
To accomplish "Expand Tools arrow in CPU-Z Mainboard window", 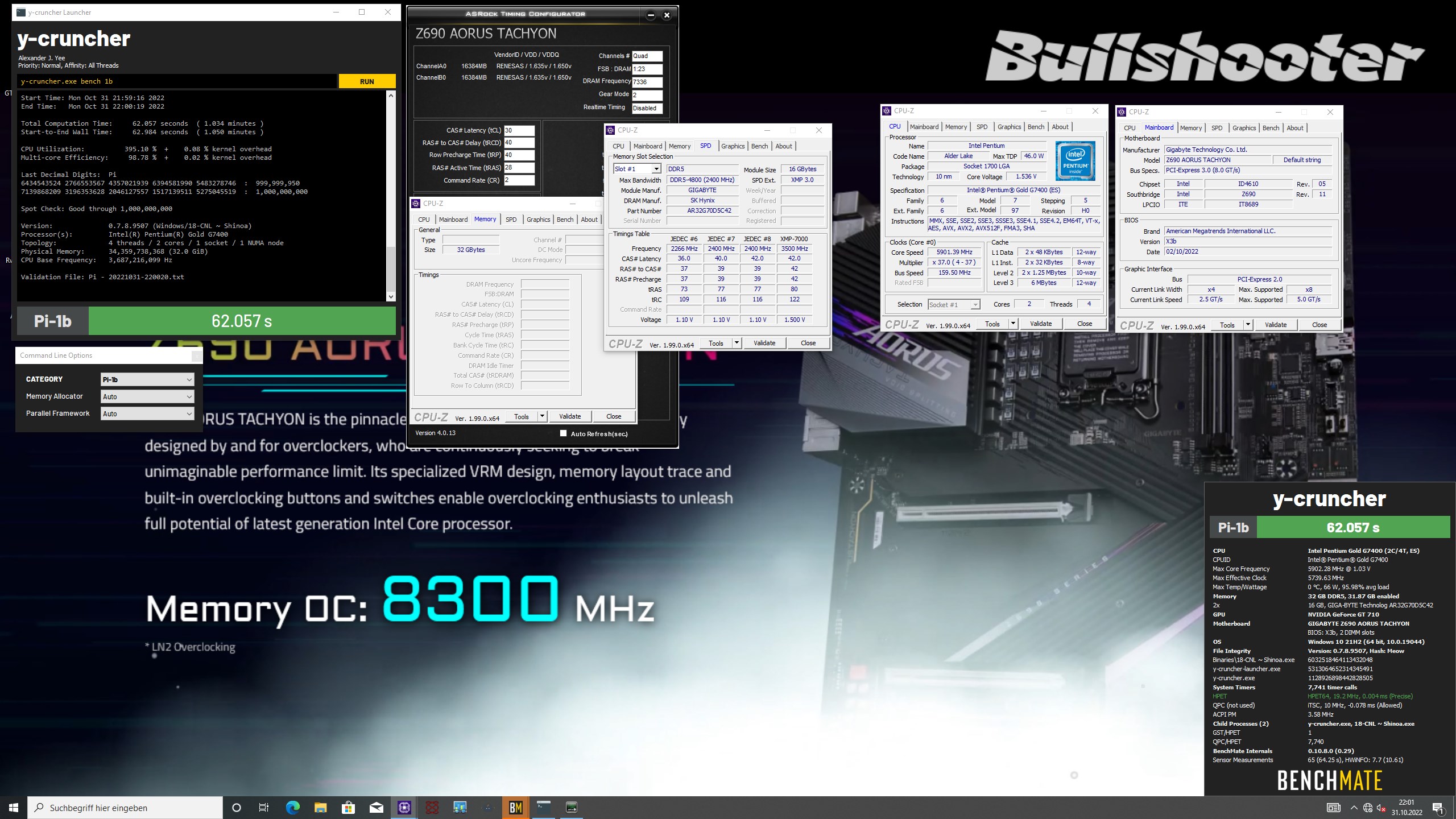I will (x=1248, y=325).
